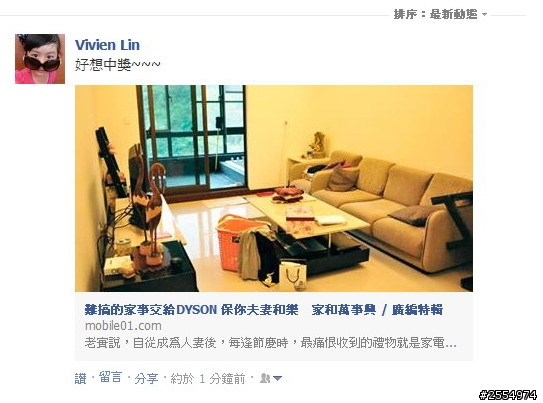Expand the post audience selector arrow
This screenshot has width=543, height=403.
[x=277, y=378]
